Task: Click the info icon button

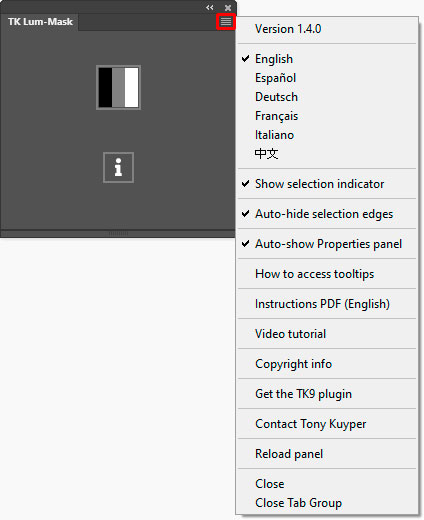Action: (118, 167)
